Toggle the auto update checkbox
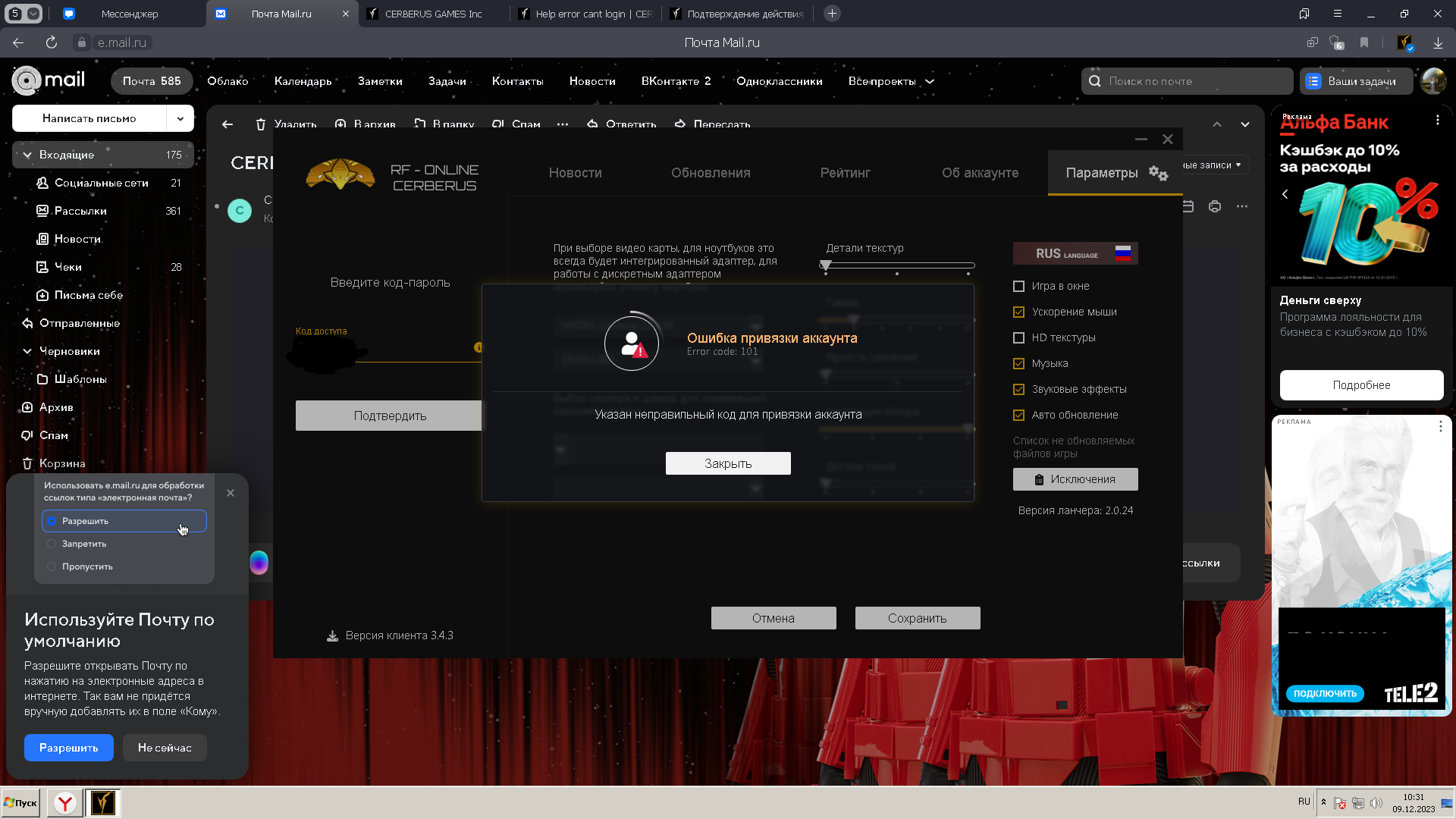Image resolution: width=1456 pixels, height=819 pixels. pos(1018,415)
